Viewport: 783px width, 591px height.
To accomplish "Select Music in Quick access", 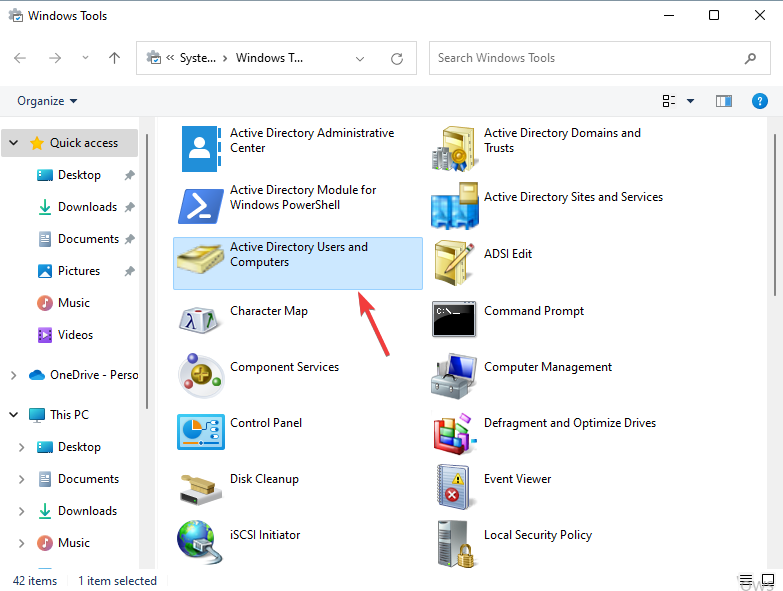I will click(73, 302).
